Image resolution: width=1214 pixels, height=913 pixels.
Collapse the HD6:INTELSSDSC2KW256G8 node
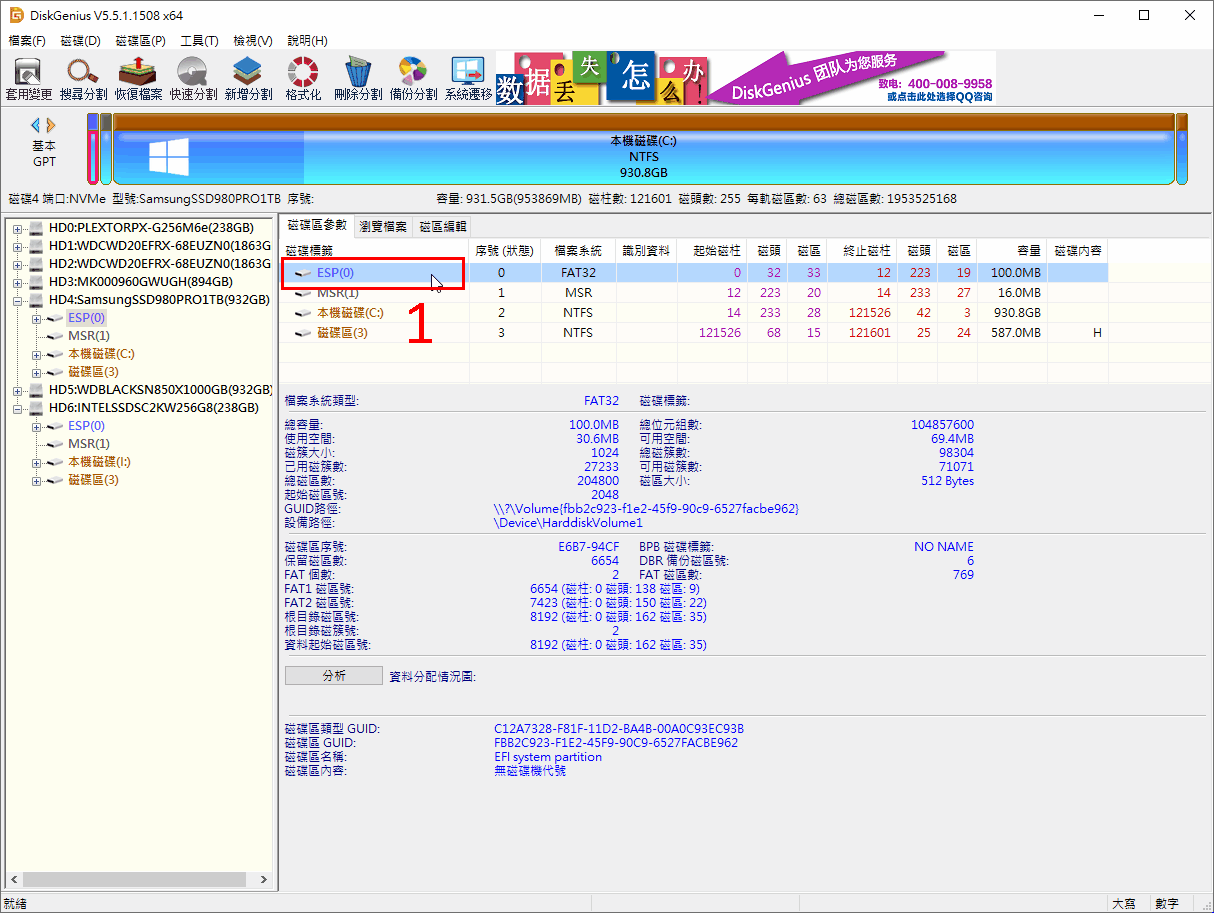pyautogui.click(x=18, y=408)
